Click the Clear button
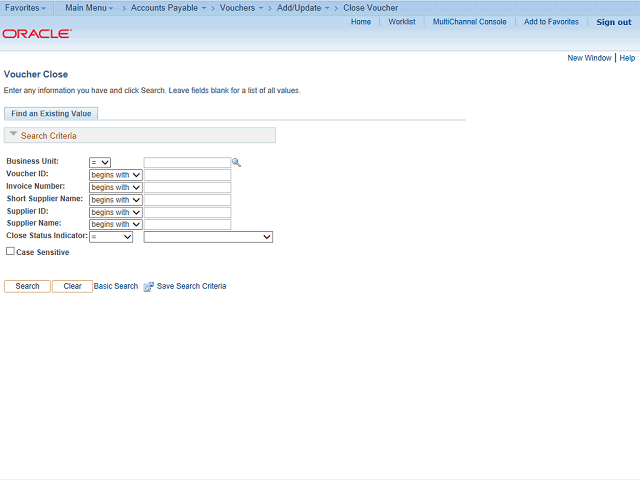This screenshot has width=640, height=480. click(72, 286)
